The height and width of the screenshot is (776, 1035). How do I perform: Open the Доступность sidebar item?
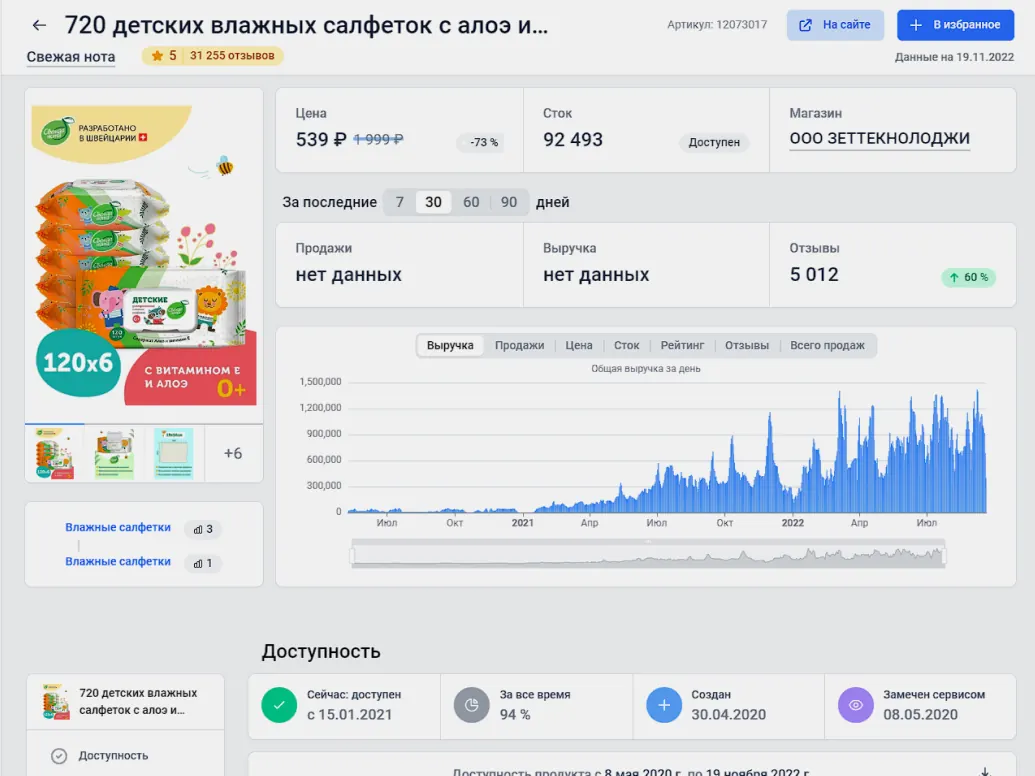pos(125,756)
